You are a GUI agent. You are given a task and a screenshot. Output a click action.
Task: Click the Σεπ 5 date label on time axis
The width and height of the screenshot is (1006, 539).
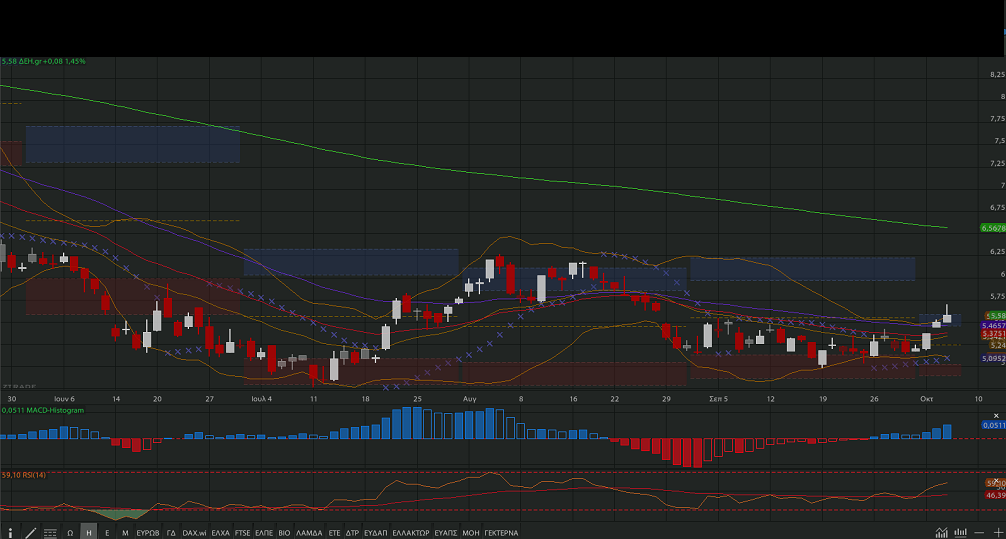point(719,398)
